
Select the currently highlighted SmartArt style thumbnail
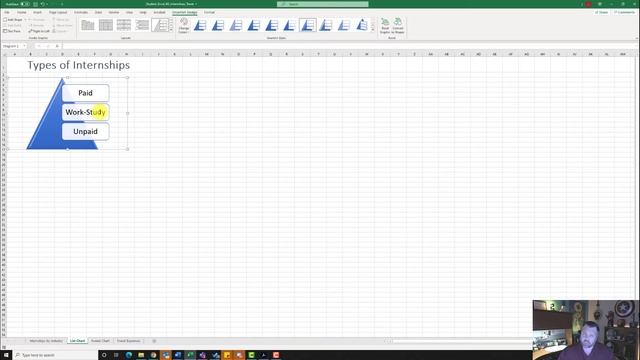click(x=307, y=25)
